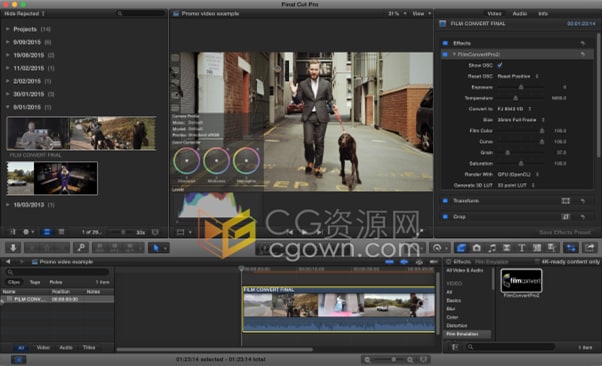Viewport: 602px width, 366px height.
Task: Adjust the Exposure slider handle
Action: point(521,87)
